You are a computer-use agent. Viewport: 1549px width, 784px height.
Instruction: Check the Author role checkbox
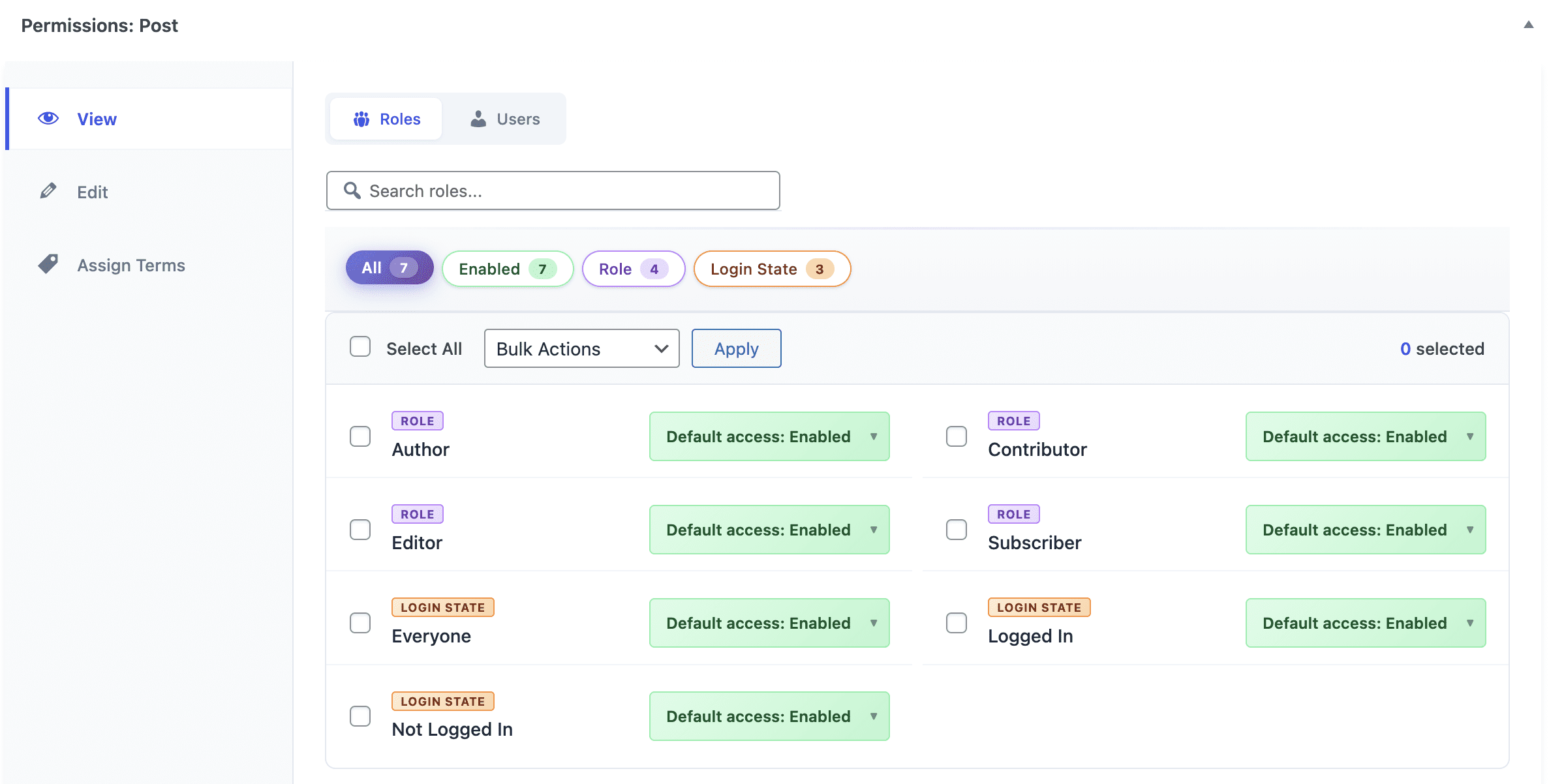[360, 436]
